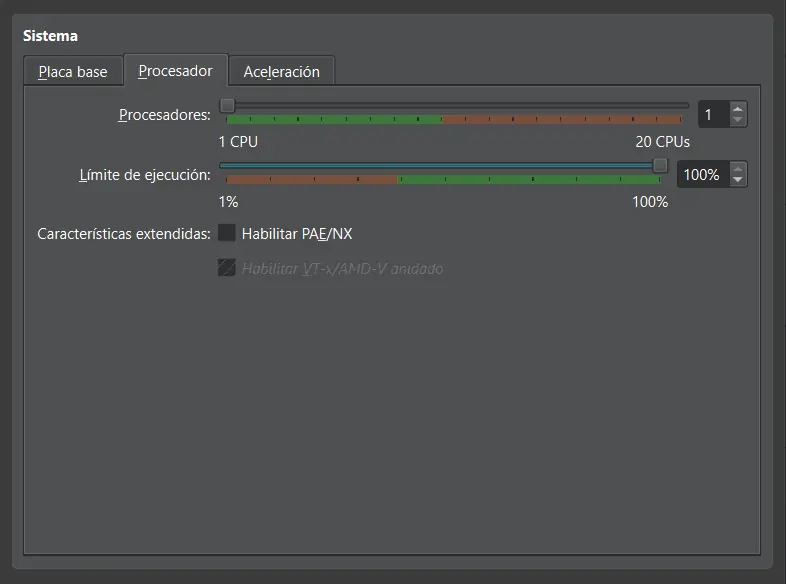Click the Límite de ejecución label

pos(145,175)
